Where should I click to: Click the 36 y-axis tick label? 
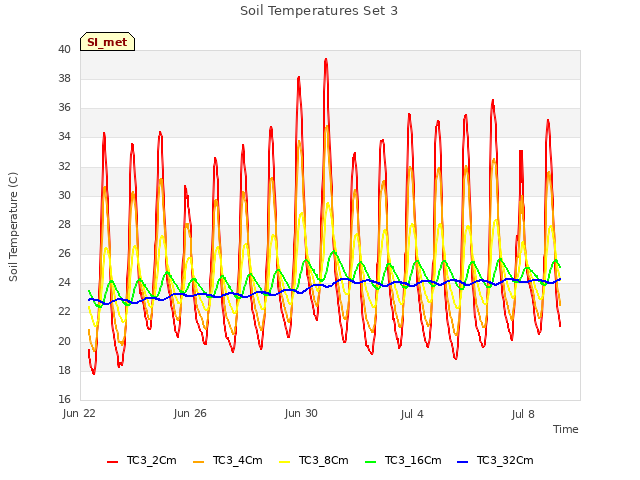point(64,108)
